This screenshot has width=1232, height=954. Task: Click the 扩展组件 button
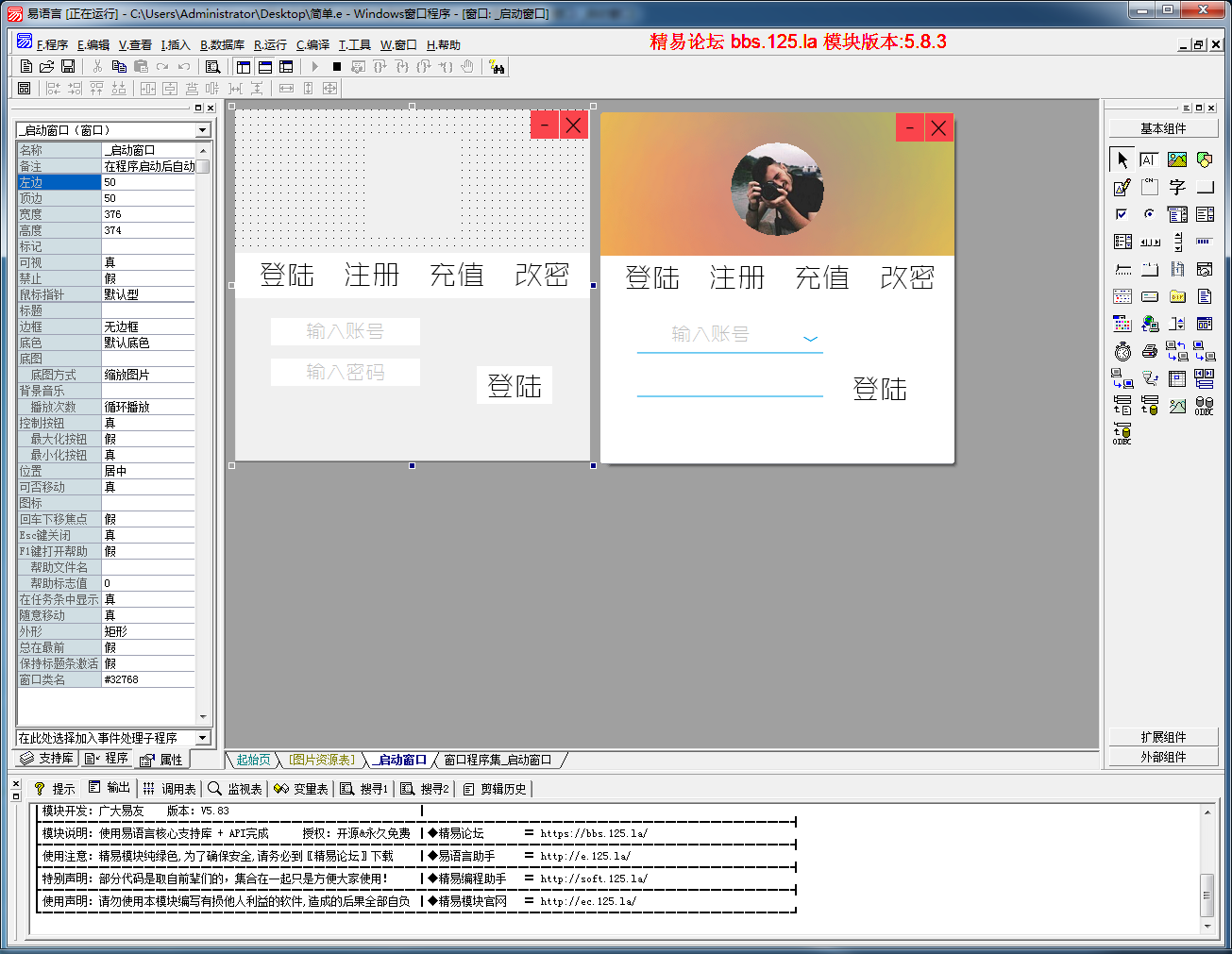1162,737
